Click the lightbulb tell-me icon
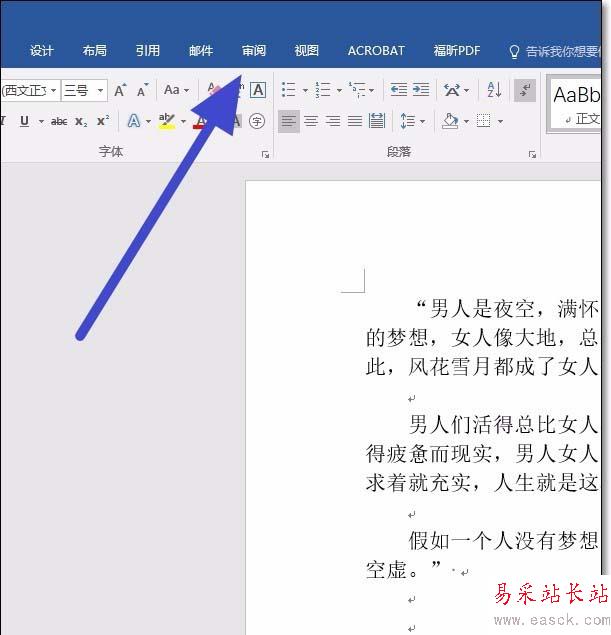This screenshot has height=635, width=611. 514,52
